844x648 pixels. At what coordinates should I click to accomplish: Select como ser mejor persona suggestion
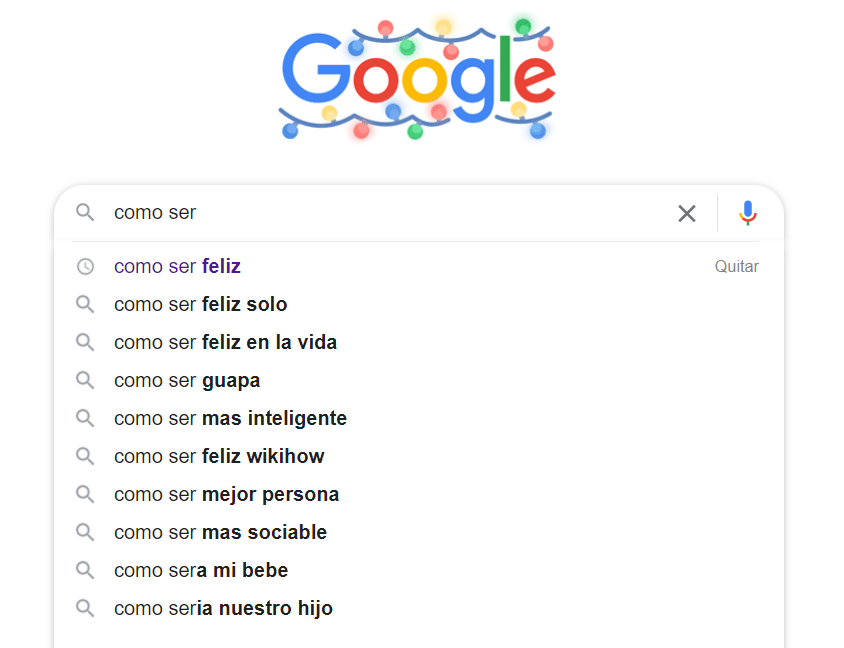[x=226, y=495]
